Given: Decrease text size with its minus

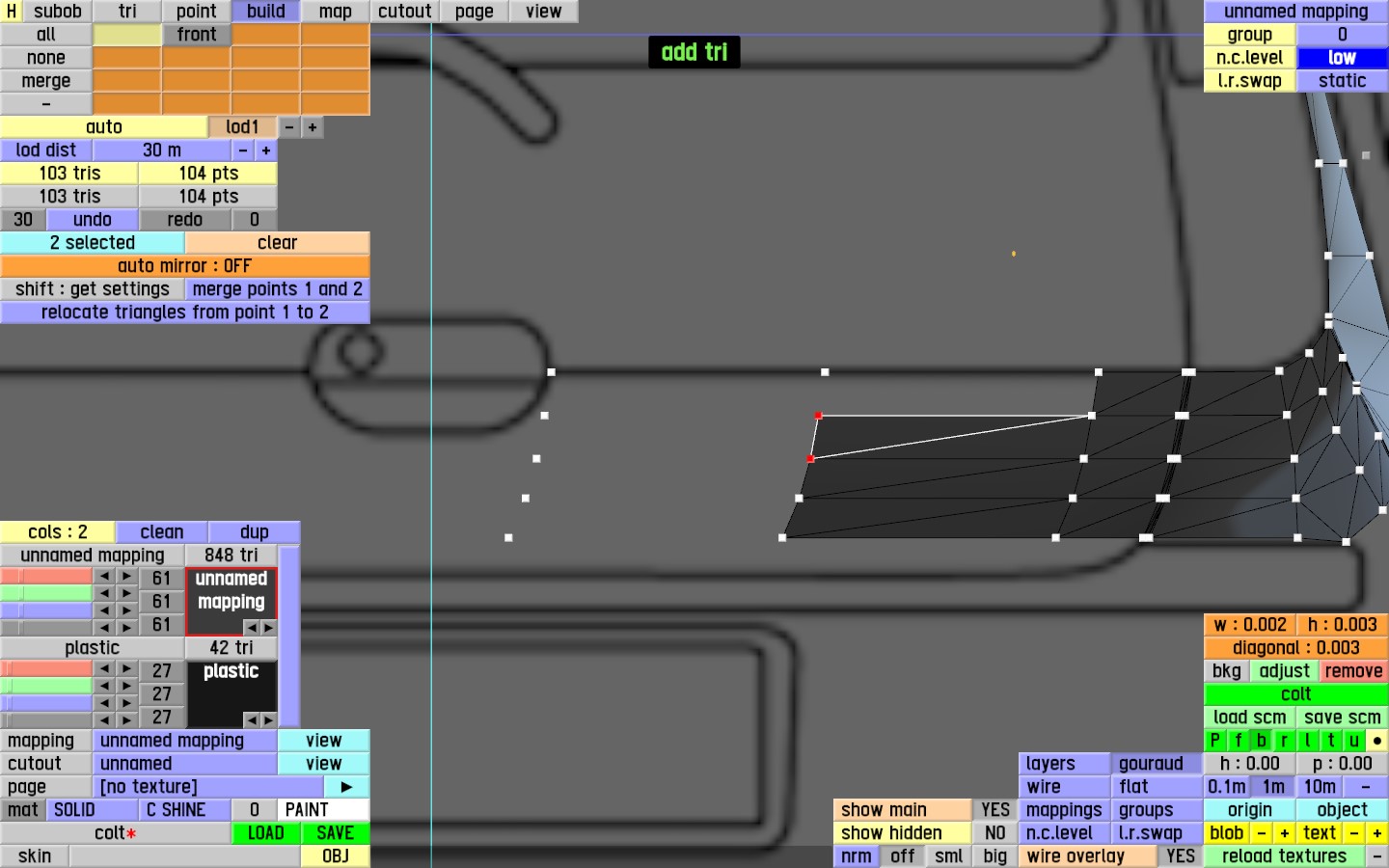Looking at the screenshot, I should point(1353,833).
